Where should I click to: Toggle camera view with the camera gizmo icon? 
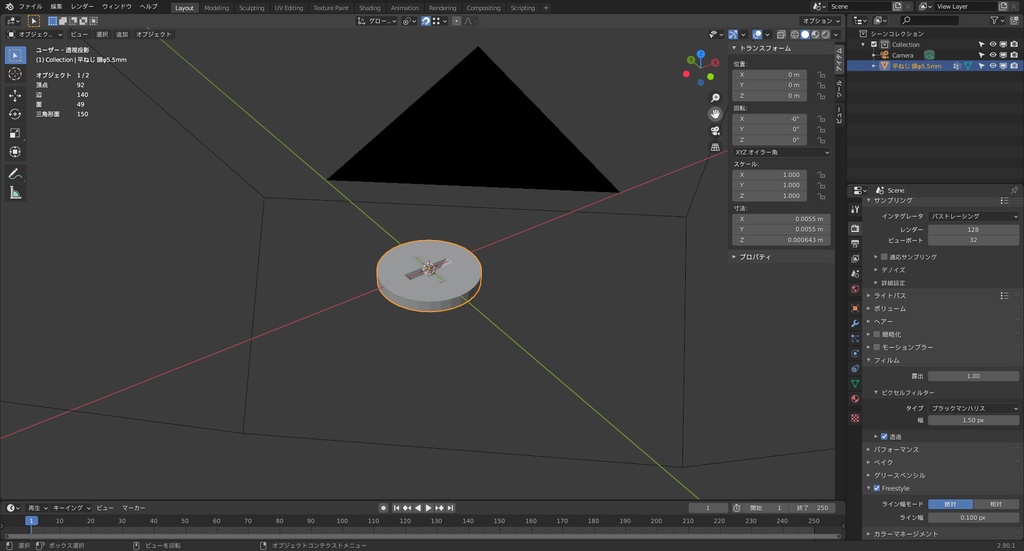pyautogui.click(x=715, y=131)
